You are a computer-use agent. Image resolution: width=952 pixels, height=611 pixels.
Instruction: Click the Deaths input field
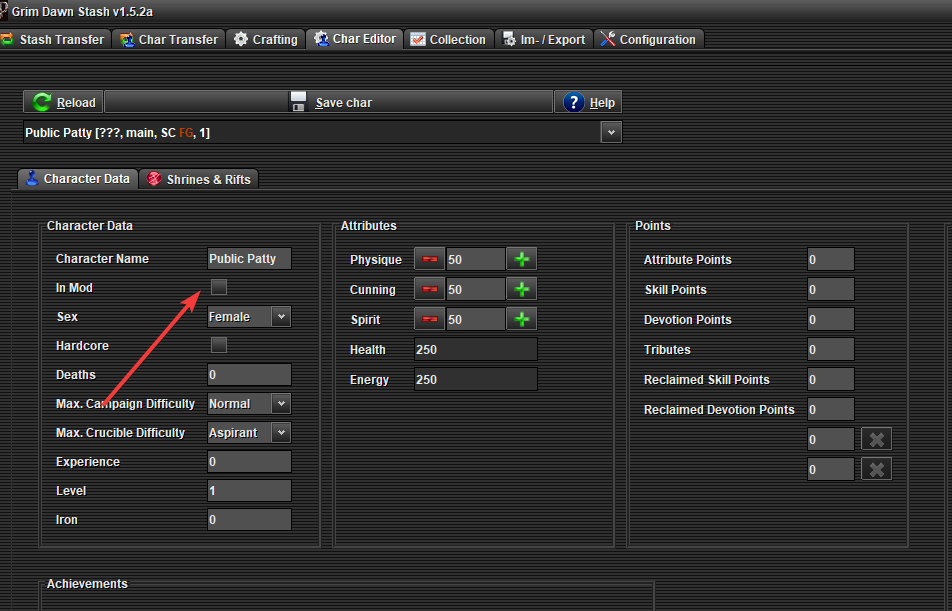point(249,375)
